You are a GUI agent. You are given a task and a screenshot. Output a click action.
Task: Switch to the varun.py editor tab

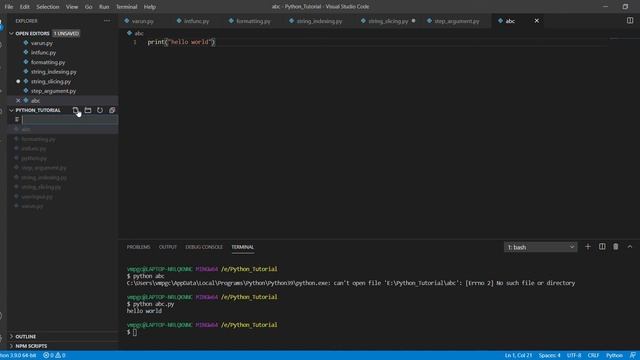(x=143, y=21)
